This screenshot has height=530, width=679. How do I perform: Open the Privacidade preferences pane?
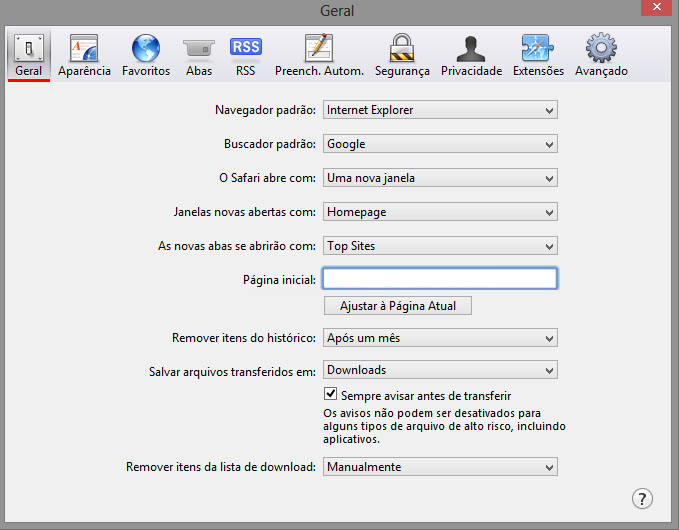click(x=471, y=55)
